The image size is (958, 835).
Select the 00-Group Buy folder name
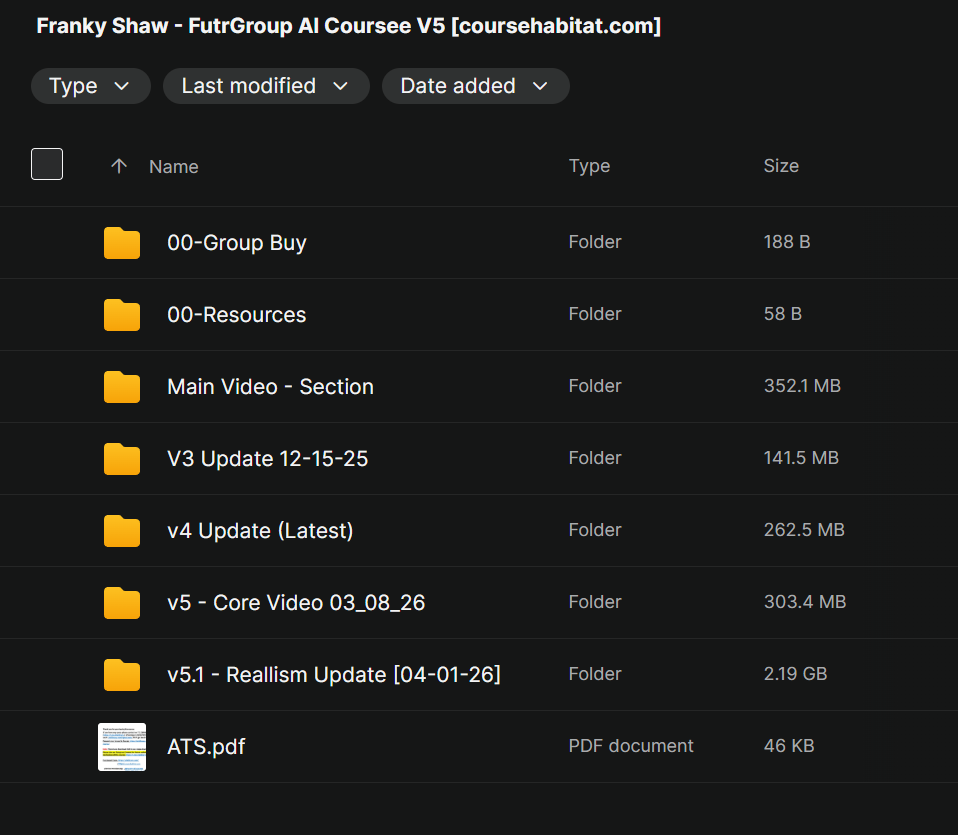point(236,242)
